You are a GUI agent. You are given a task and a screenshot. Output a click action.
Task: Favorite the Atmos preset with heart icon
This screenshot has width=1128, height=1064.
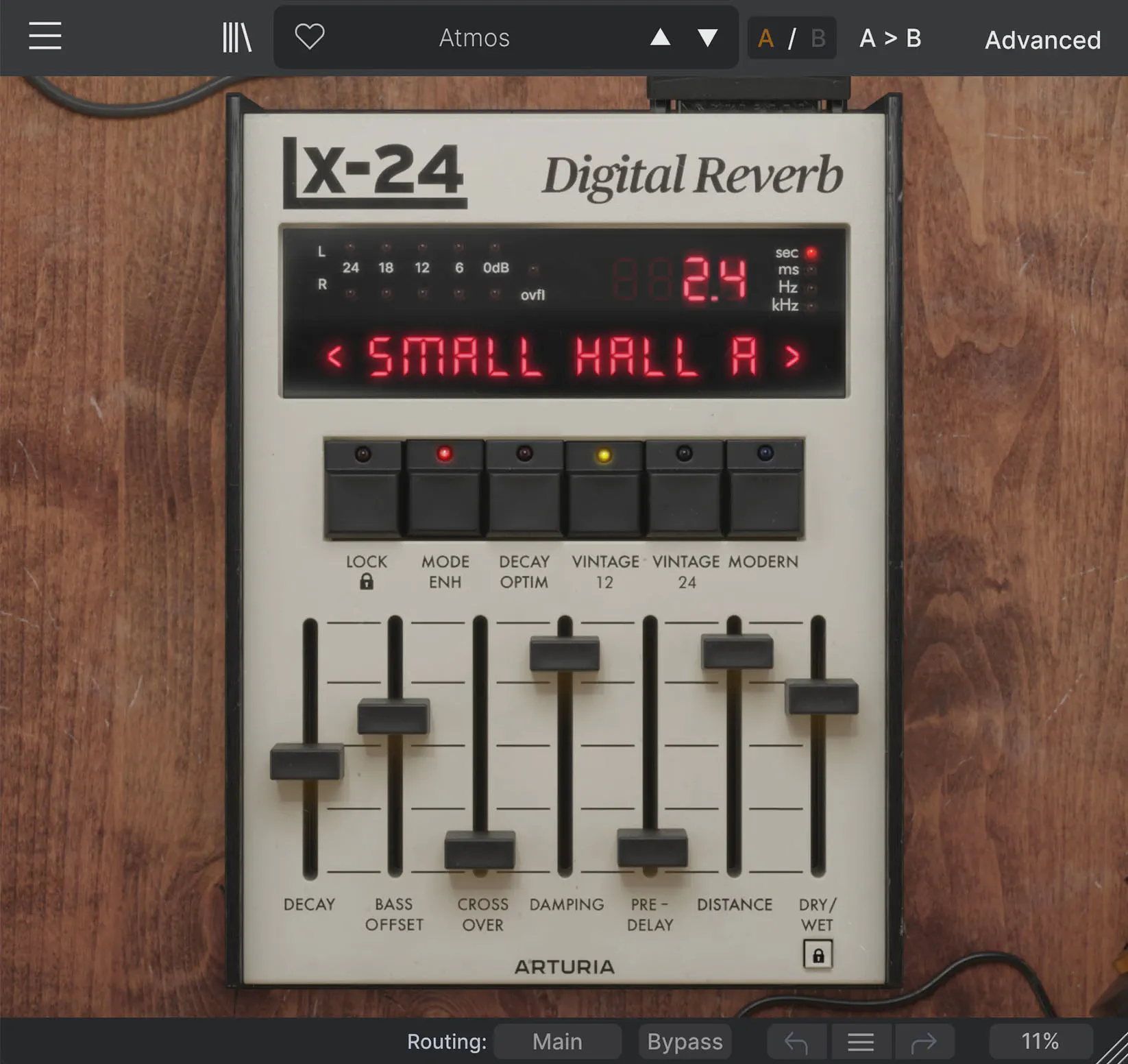point(309,37)
